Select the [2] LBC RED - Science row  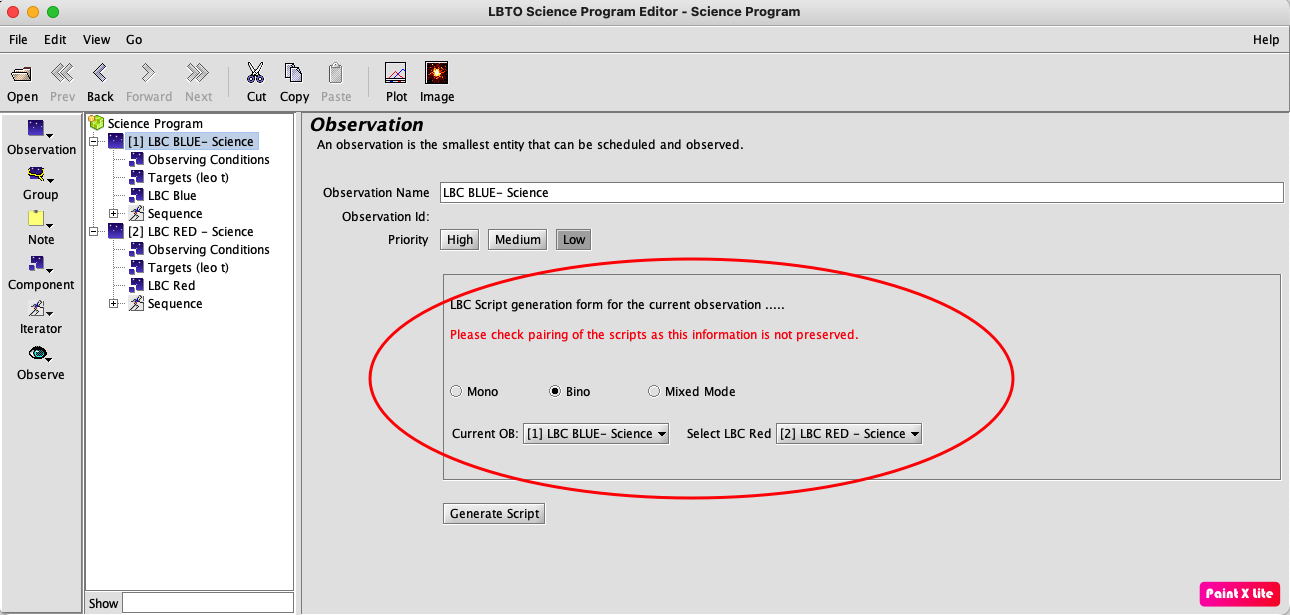190,231
